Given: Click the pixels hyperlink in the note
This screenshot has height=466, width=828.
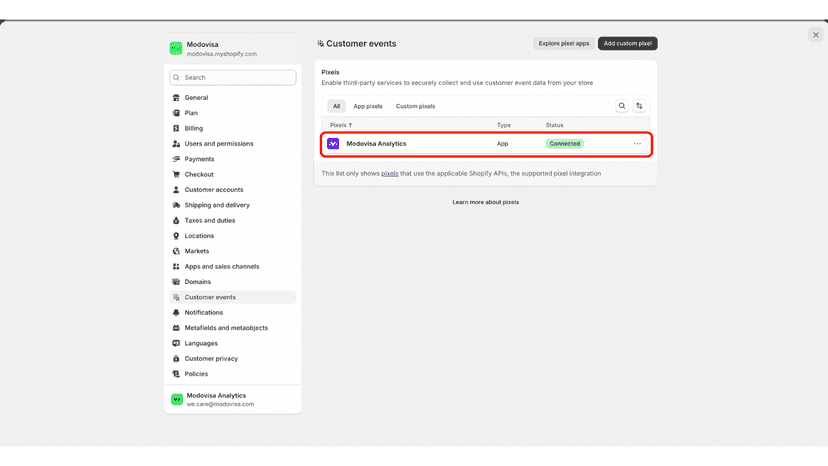Looking at the screenshot, I should point(390,173).
